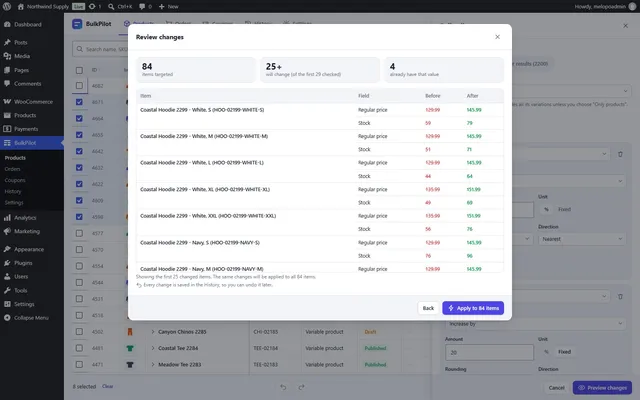The image size is (640, 400).
Task: Open the Coupons submenu item under BulkPilot
Action: [x=15, y=180]
